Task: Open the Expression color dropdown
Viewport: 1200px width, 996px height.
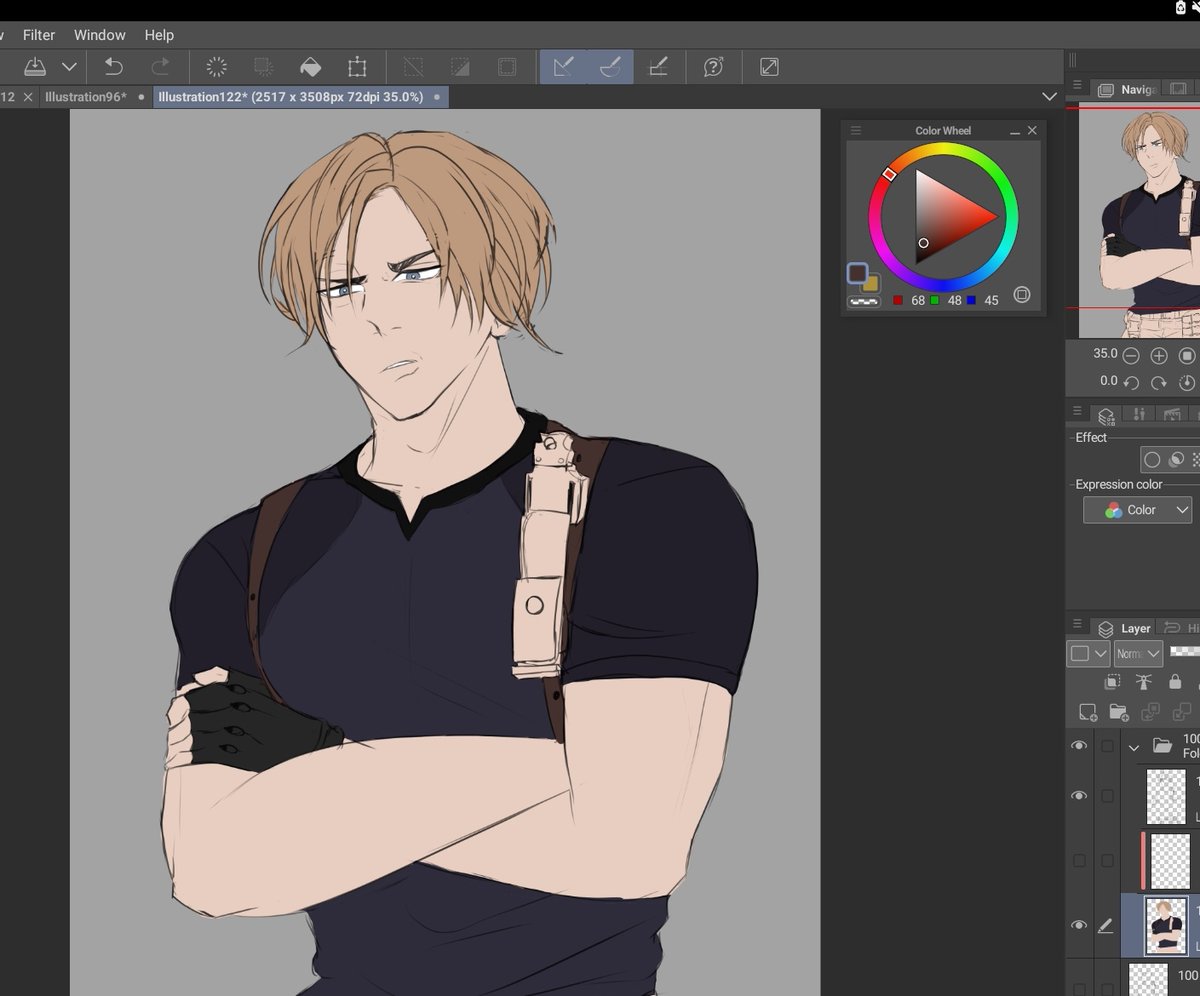Action: [1138, 510]
